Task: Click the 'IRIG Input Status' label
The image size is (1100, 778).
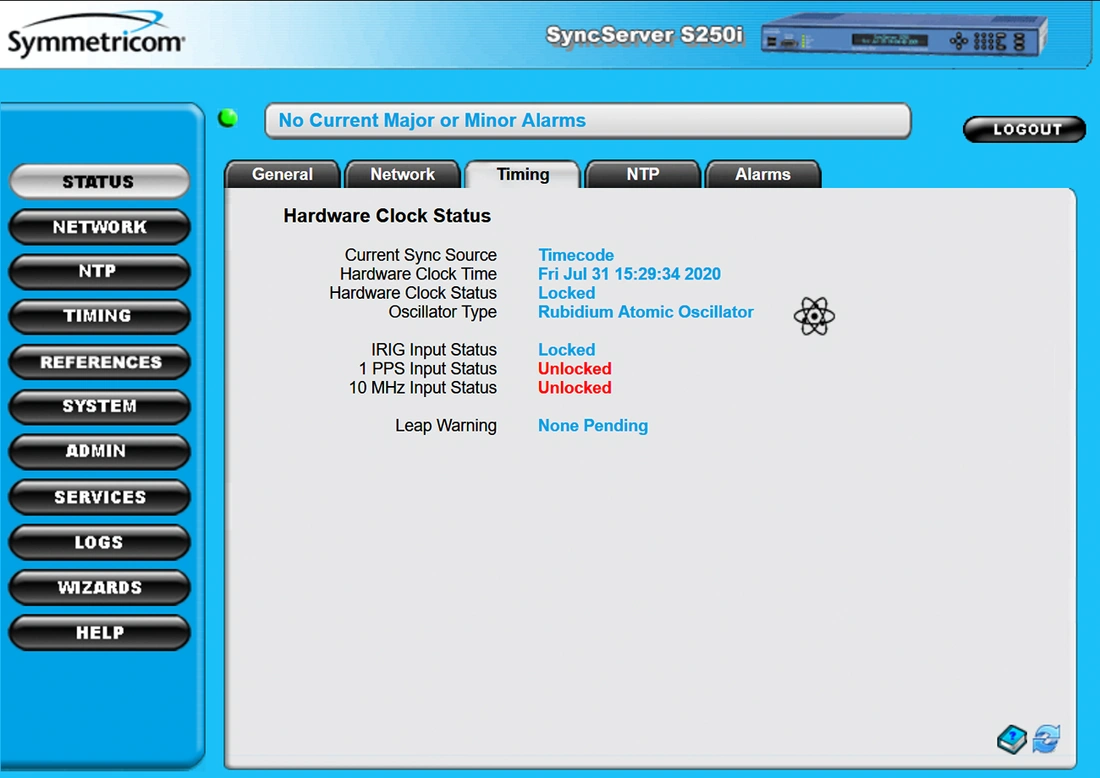Action: click(434, 349)
